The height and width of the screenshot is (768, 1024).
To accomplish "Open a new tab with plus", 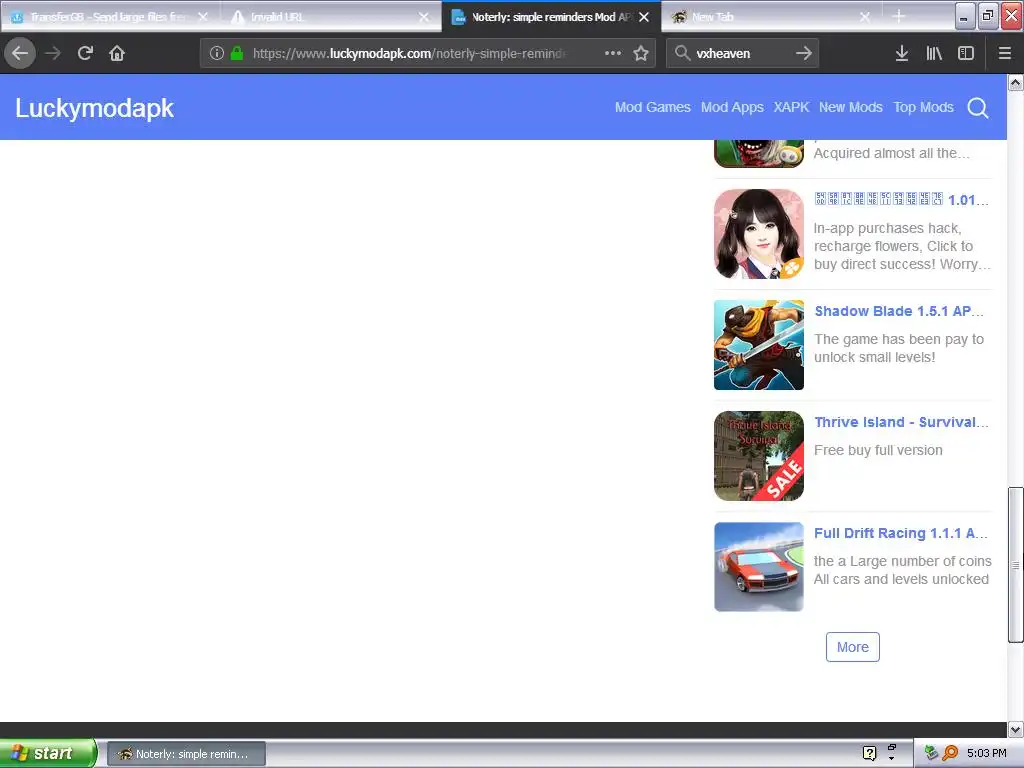I will [899, 16].
